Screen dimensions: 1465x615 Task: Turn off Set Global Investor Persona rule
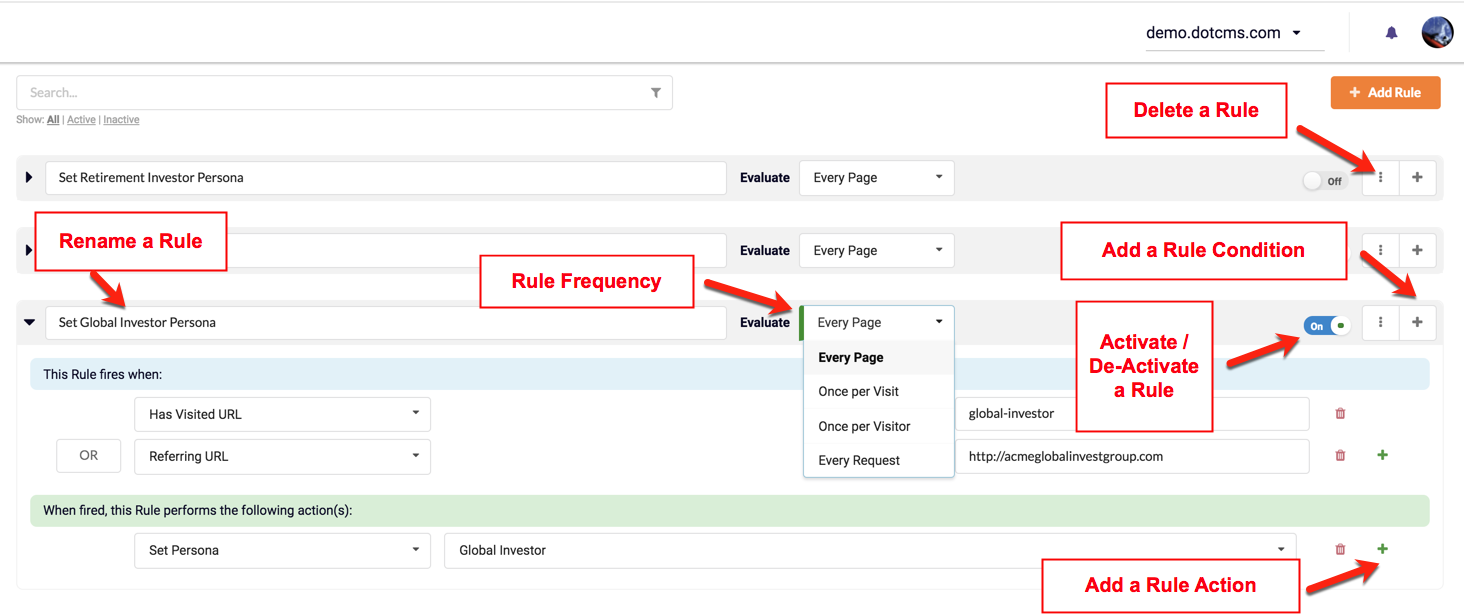pyautogui.click(x=1326, y=325)
